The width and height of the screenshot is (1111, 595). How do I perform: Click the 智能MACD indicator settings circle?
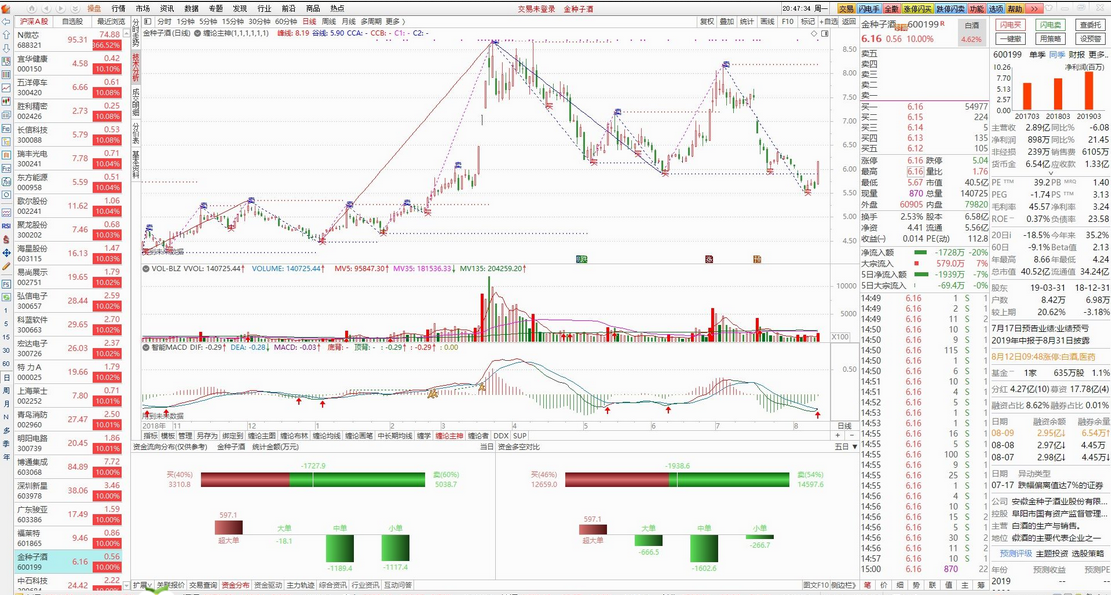tap(146, 348)
